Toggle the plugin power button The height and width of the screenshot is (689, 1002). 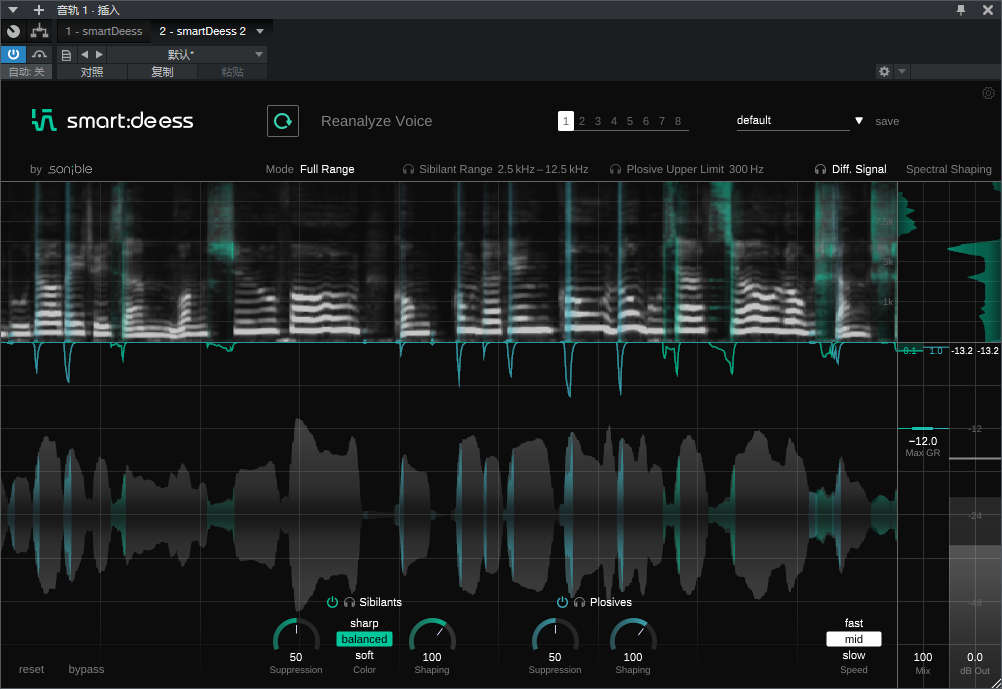point(13,54)
